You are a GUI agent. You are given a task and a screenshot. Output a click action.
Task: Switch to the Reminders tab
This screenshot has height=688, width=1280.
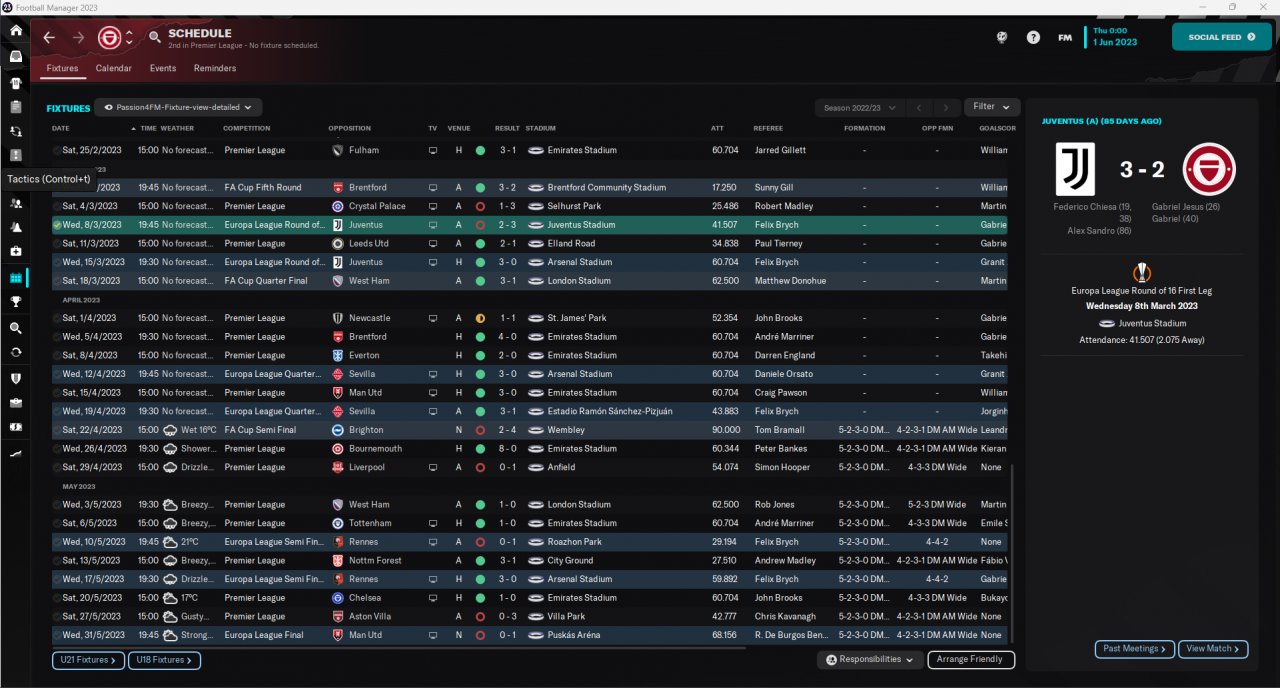click(215, 68)
